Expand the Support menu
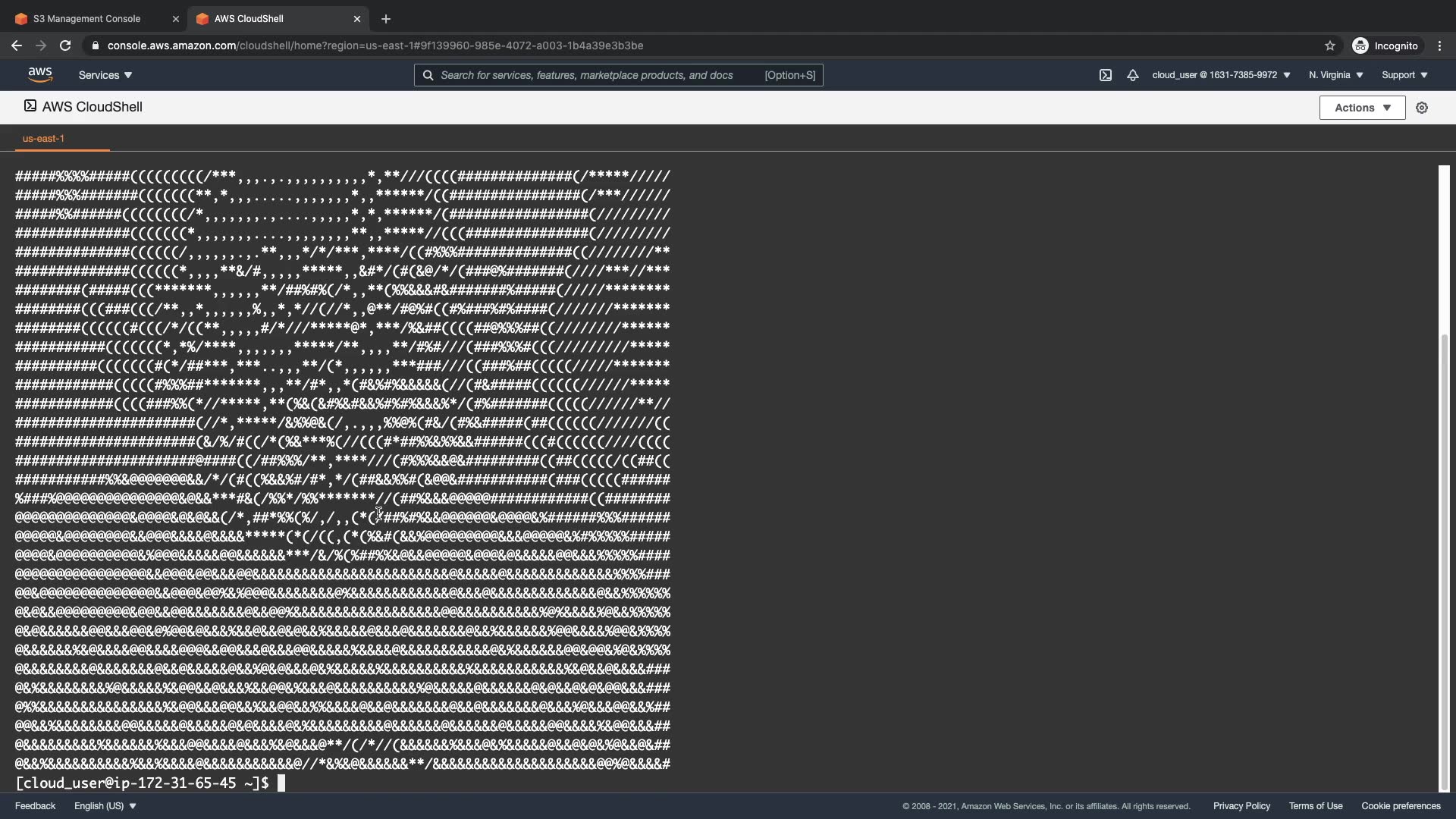Screen dimensions: 1456x819 [1404, 75]
